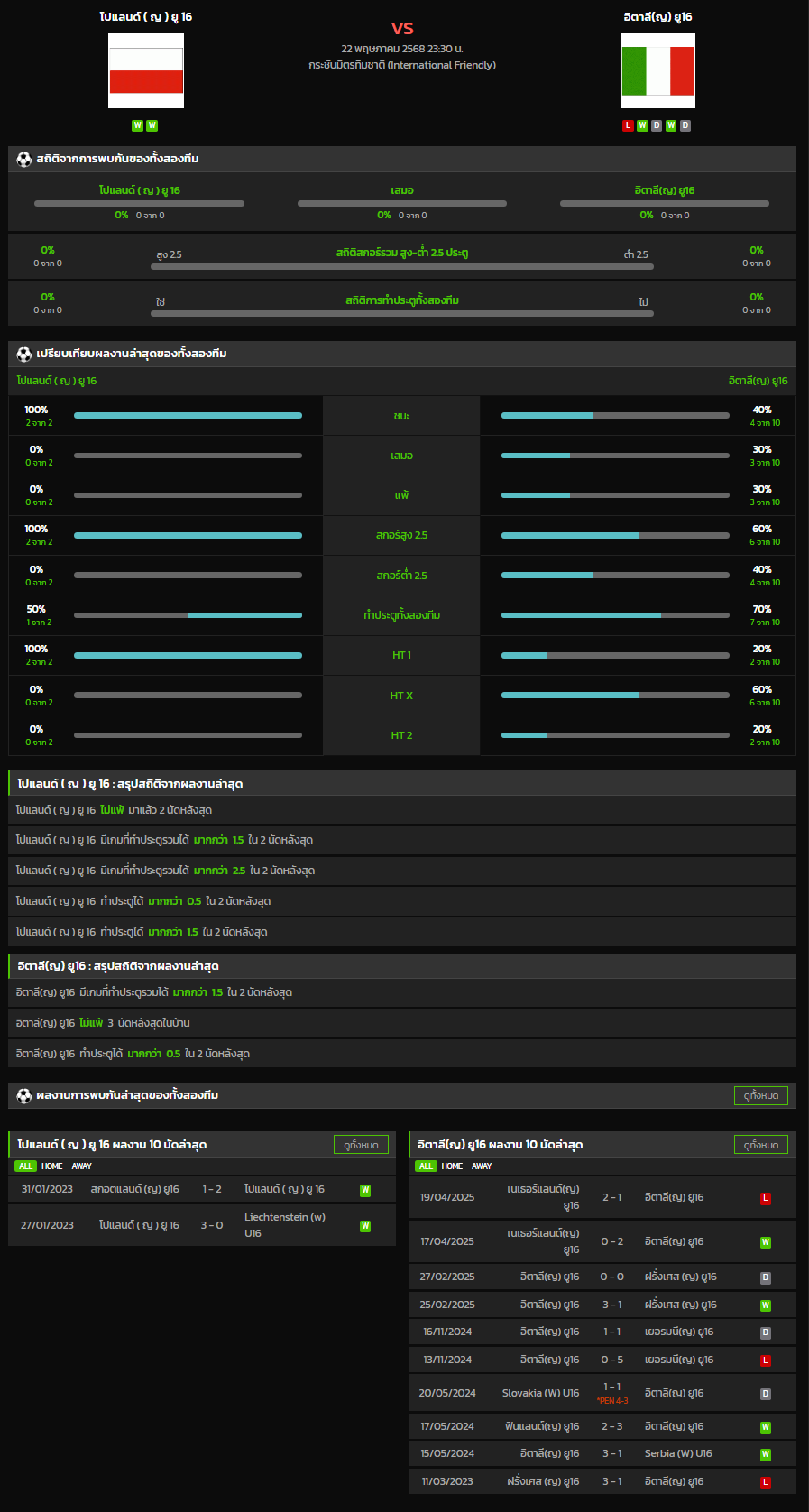Click score '3 - 0' in 27/01/2023 row

click(x=212, y=1225)
